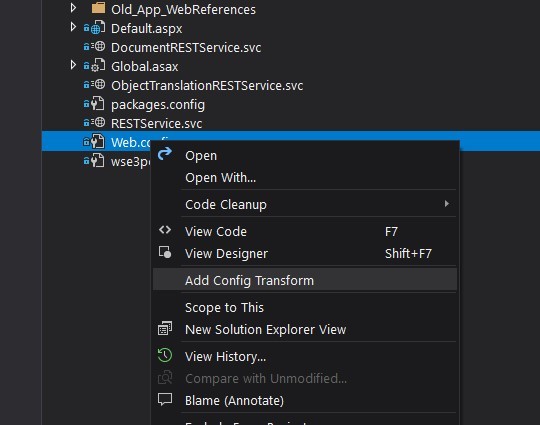Expand the Global.asax node
This screenshot has height=425, width=540.
click(73, 65)
